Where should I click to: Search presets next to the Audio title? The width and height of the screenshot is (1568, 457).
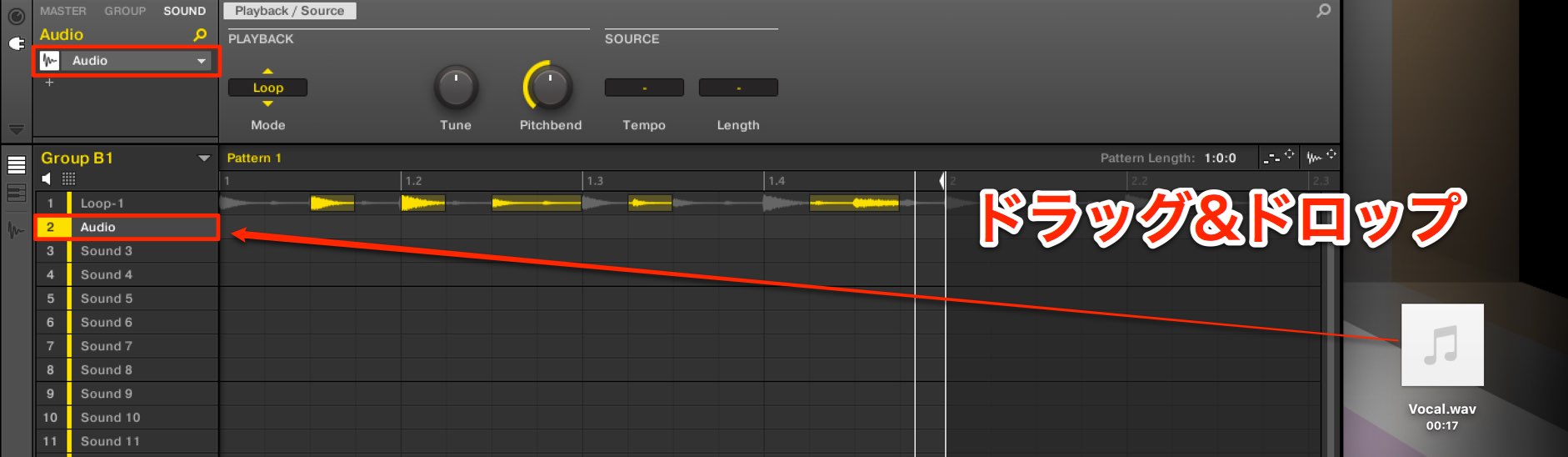point(200,34)
